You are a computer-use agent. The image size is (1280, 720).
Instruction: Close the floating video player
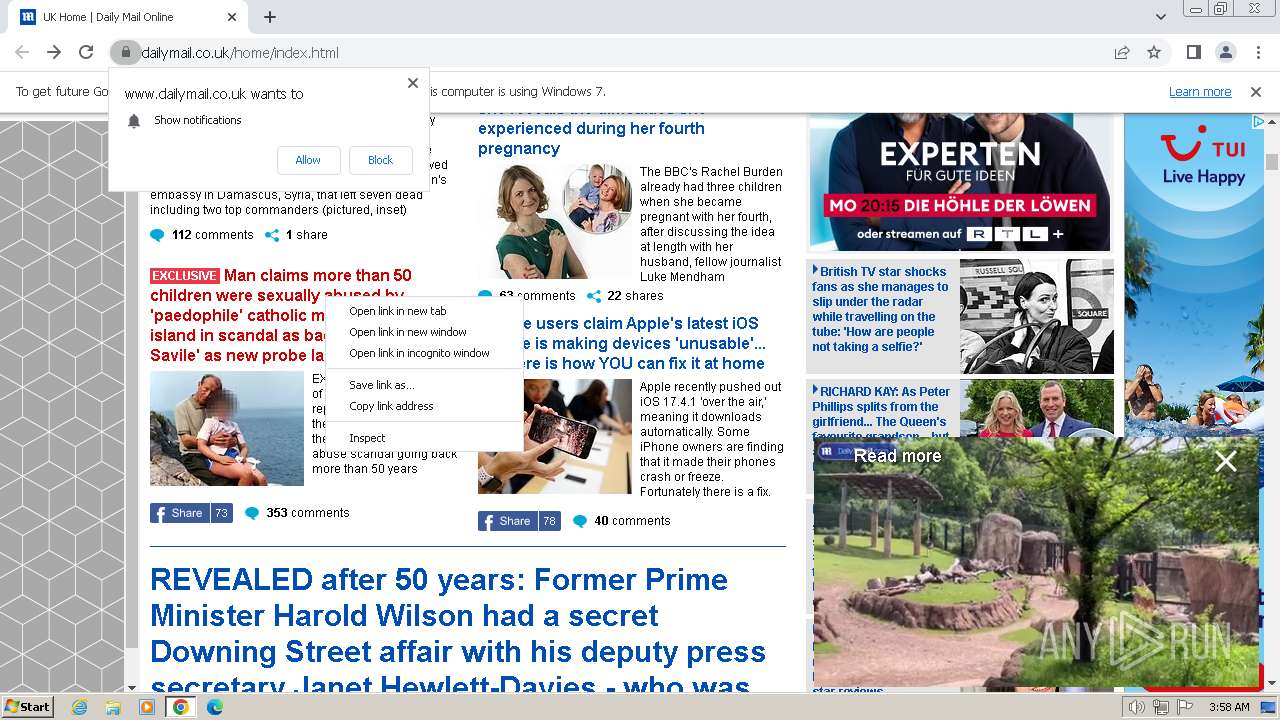click(1226, 461)
